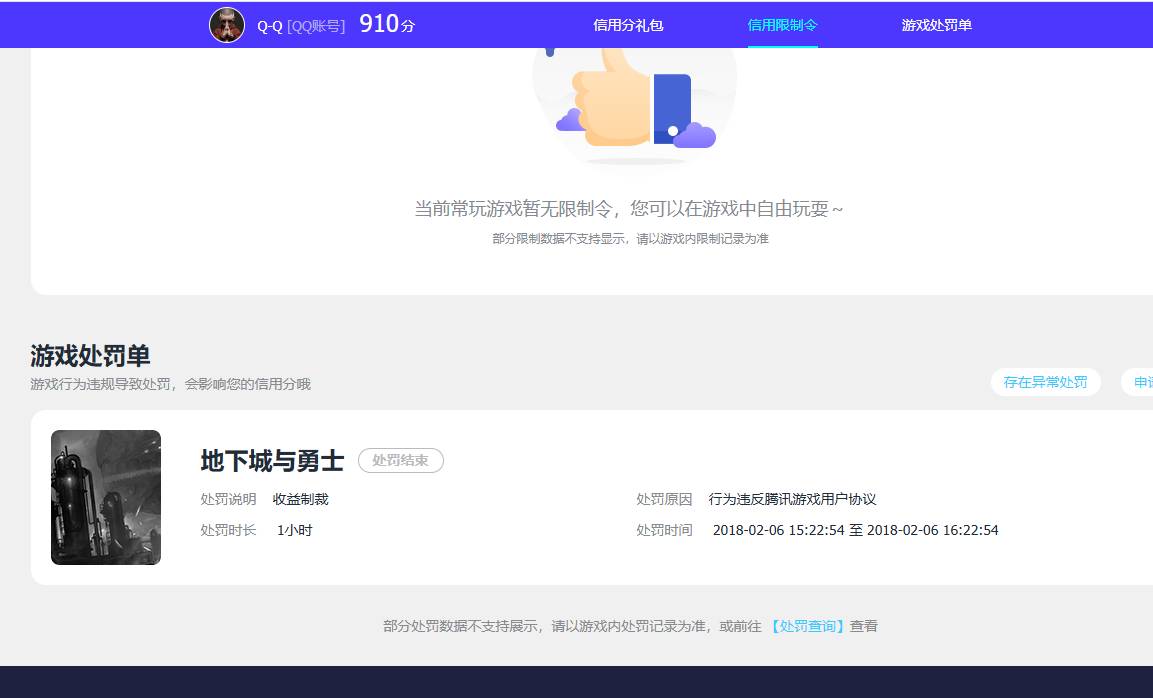Open the 处罚查询 link at the bottom

[x=808, y=625]
